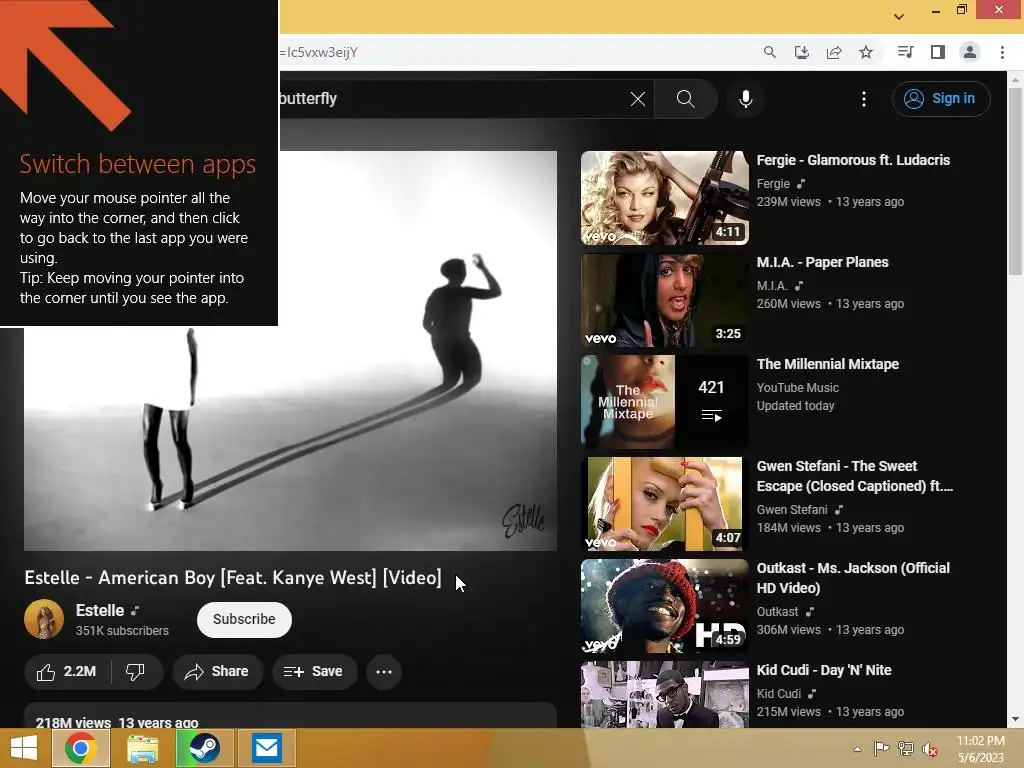Open Fergie Glamorous video thumbnail
This screenshot has height=768, width=1024.
click(665, 198)
